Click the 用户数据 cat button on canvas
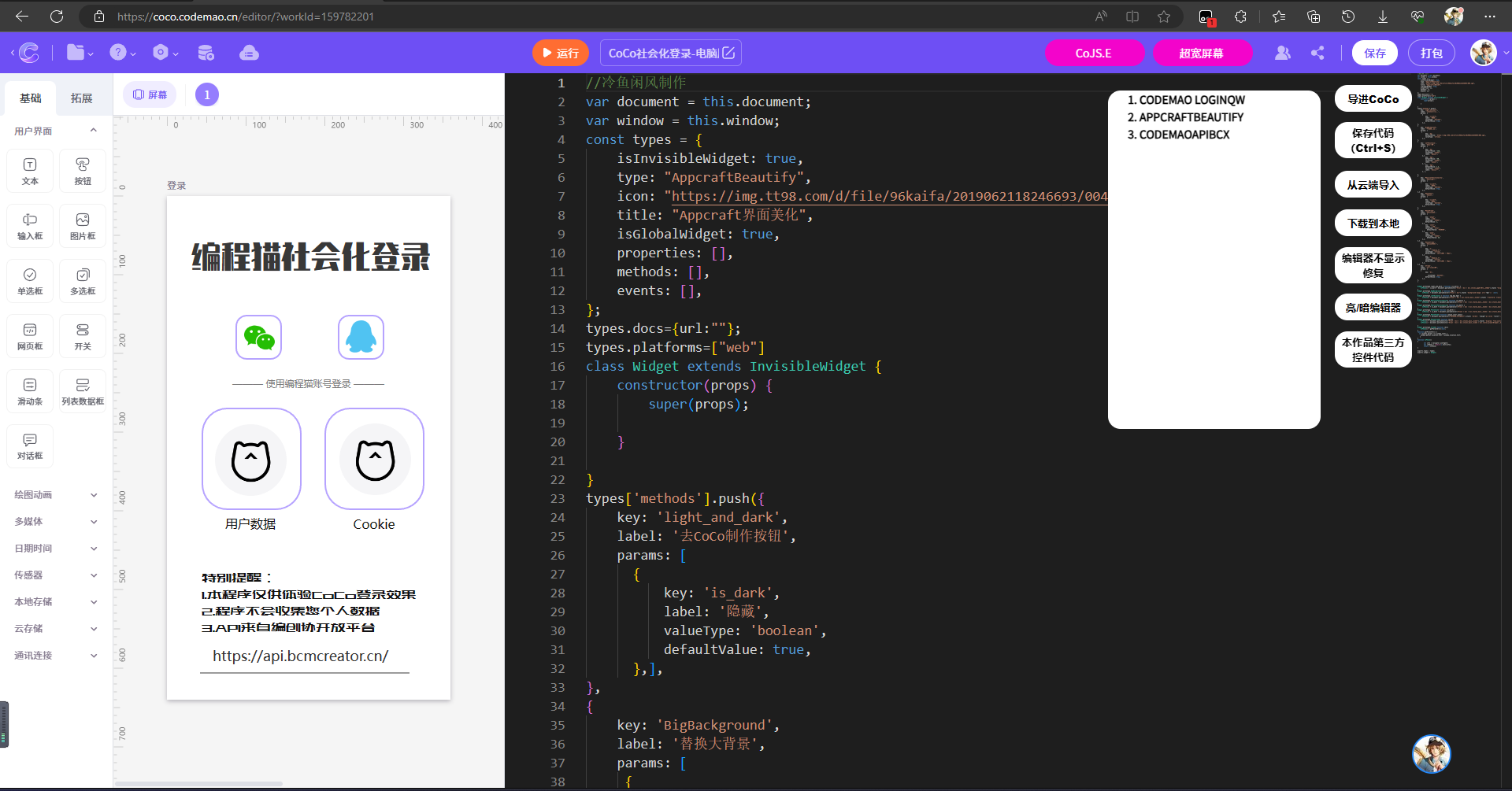The height and width of the screenshot is (791, 1512). (x=251, y=459)
